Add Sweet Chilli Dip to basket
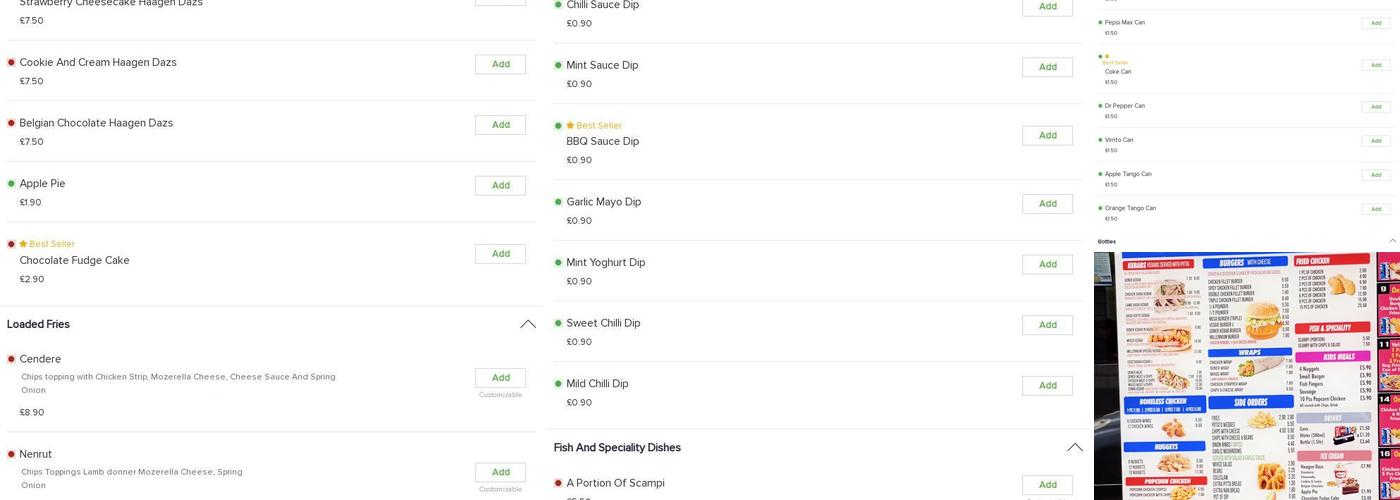Screen dimensions: 1400x500 [x=1047, y=325]
